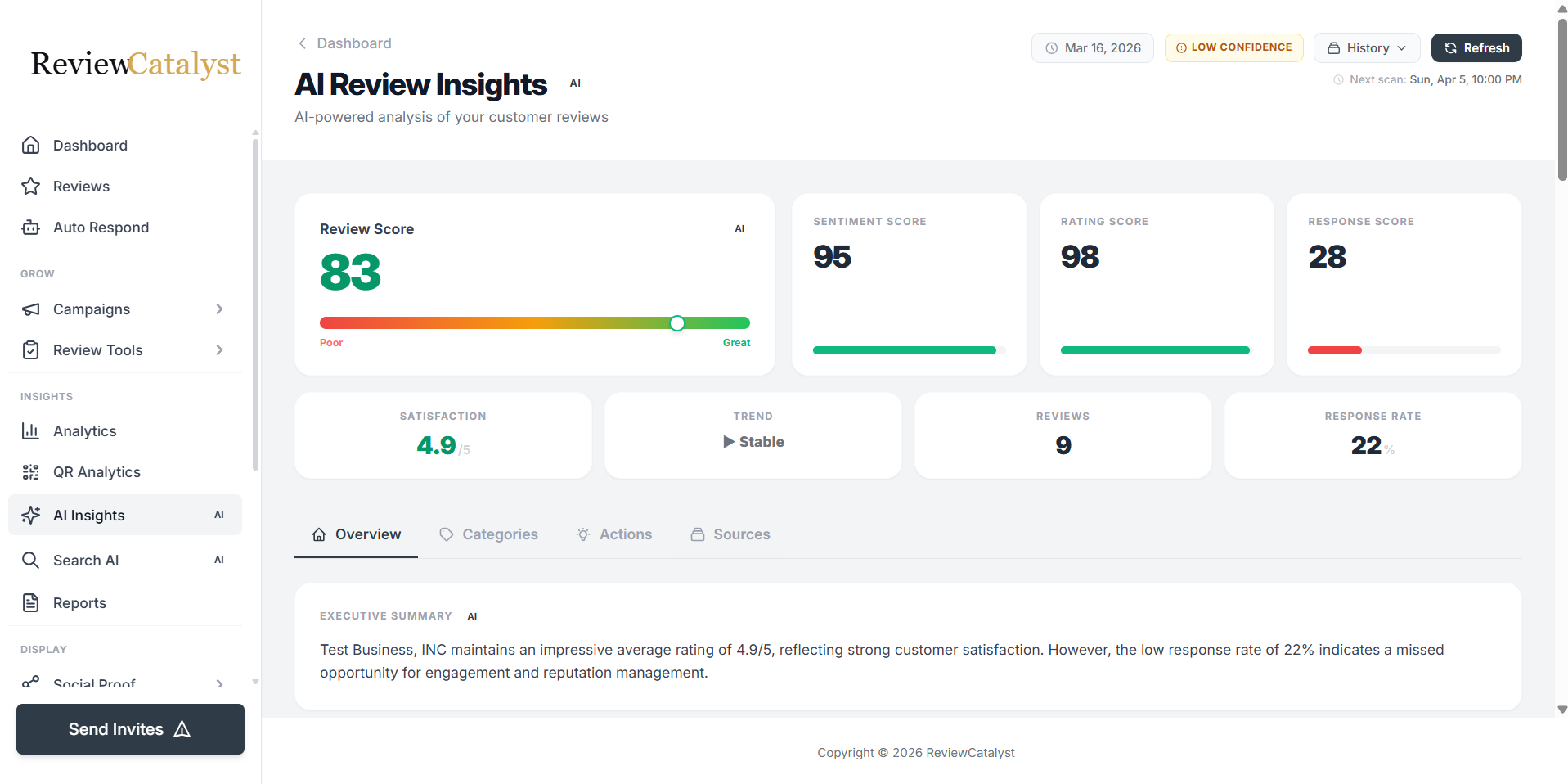
Task: Open the Sources tab
Action: point(730,534)
